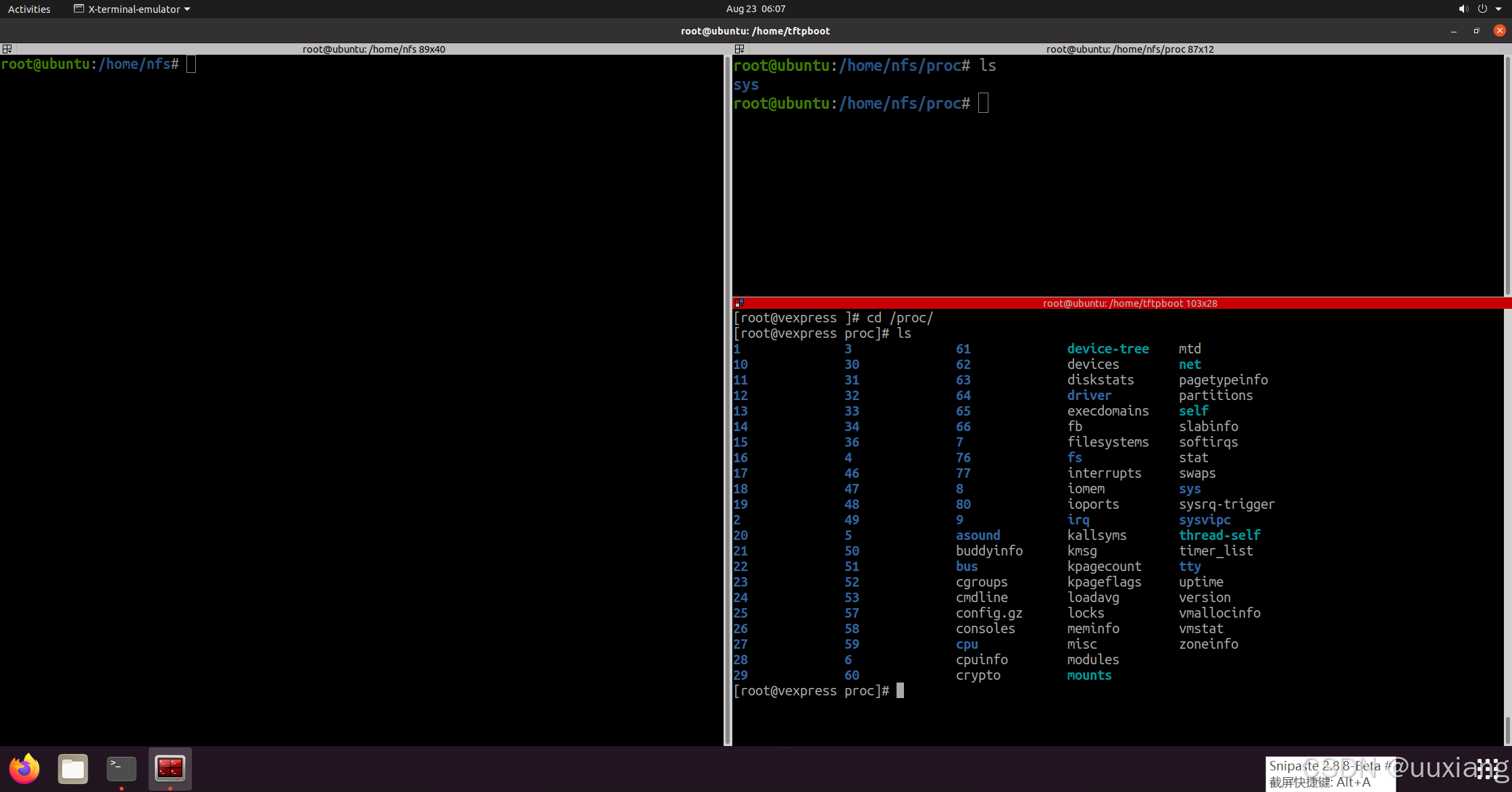Click the 'sys' entry in nfs/proc pane
Screen dimensions: 1512x792
[x=746, y=84]
